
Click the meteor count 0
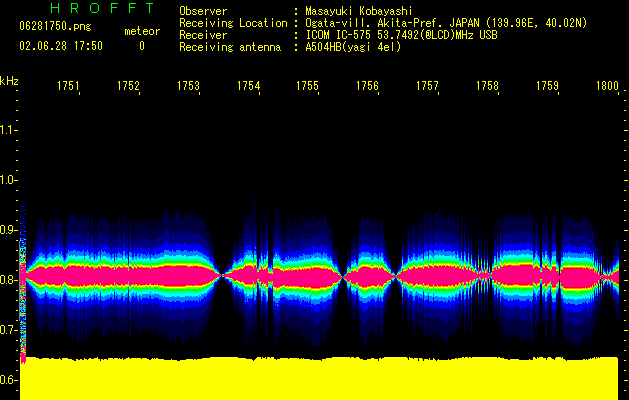pyautogui.click(x=142, y=46)
